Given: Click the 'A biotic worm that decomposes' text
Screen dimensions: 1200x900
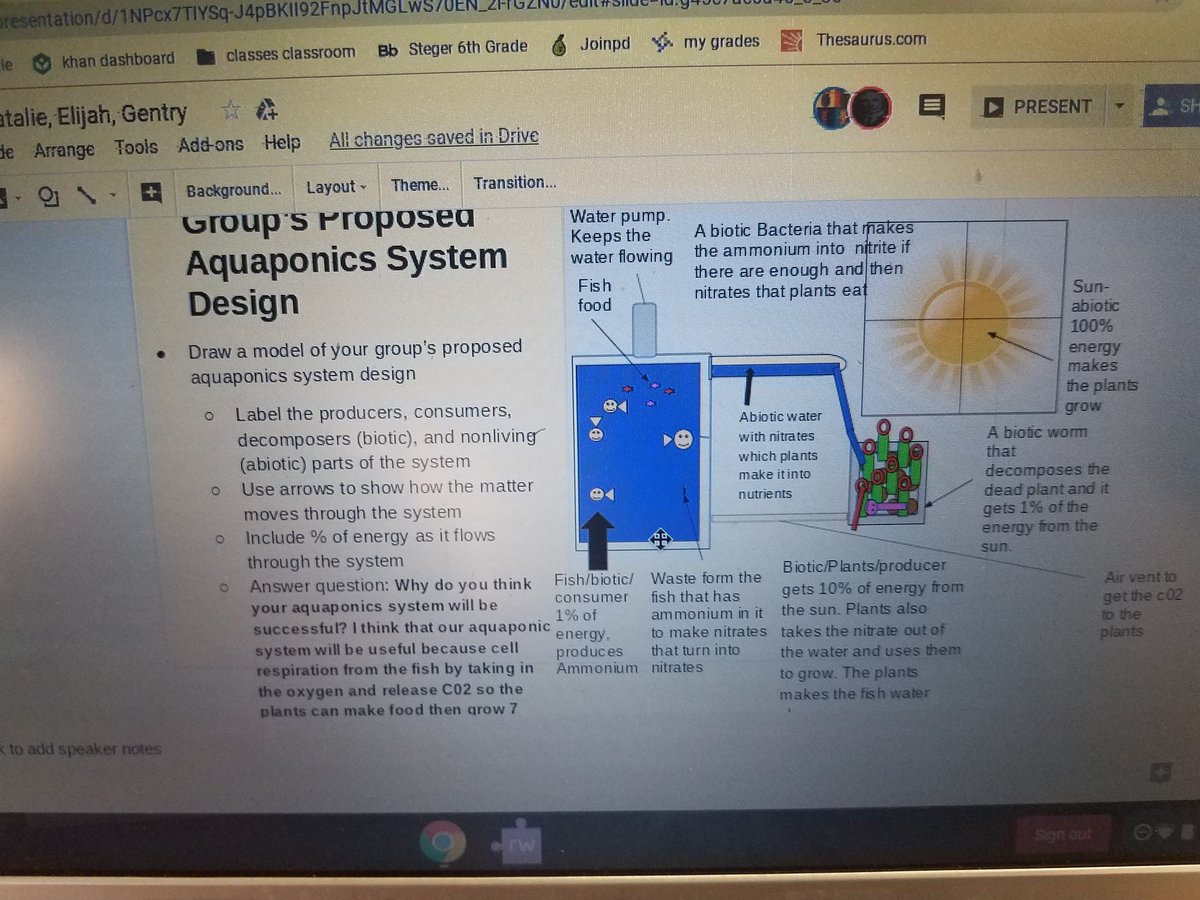Looking at the screenshot, I should 1047,489.
